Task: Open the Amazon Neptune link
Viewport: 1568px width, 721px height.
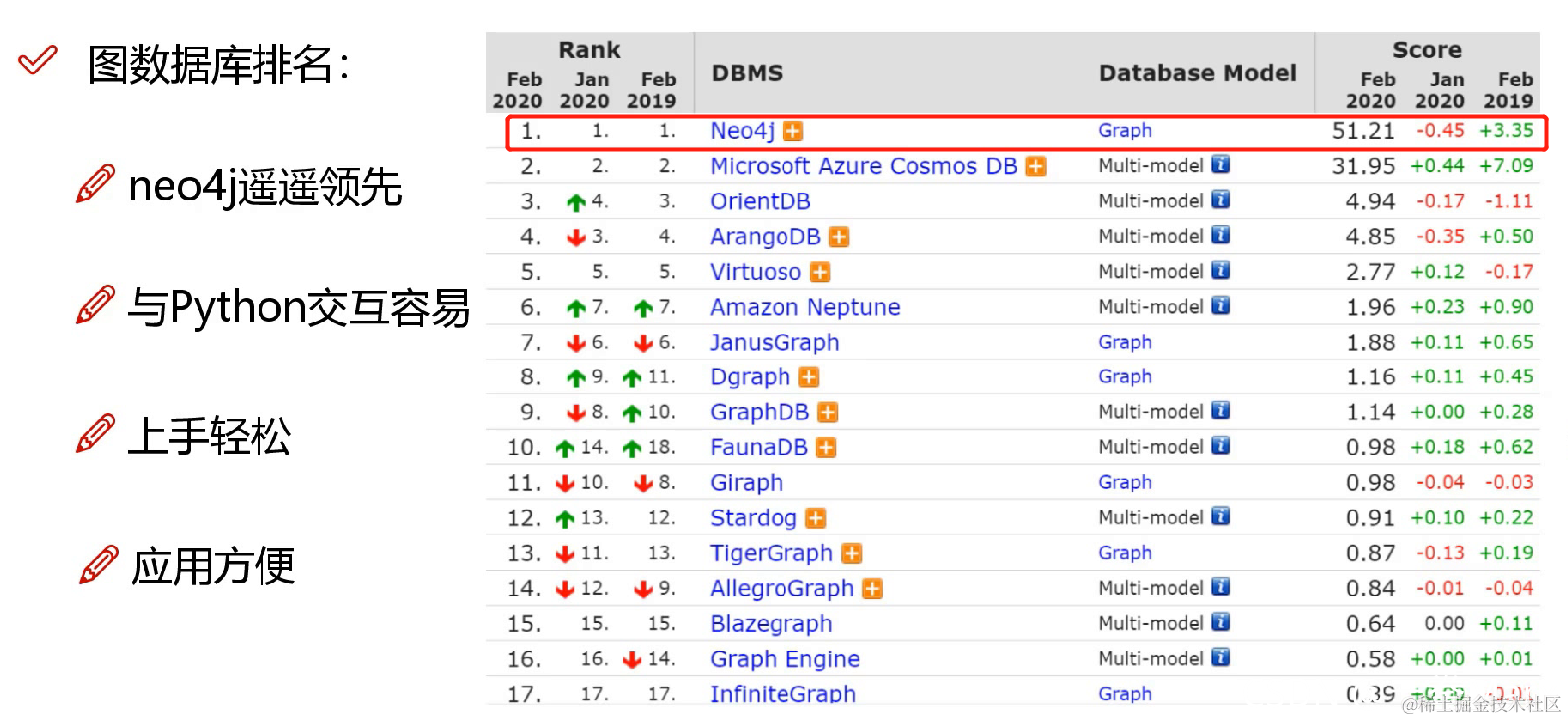Action: click(805, 307)
